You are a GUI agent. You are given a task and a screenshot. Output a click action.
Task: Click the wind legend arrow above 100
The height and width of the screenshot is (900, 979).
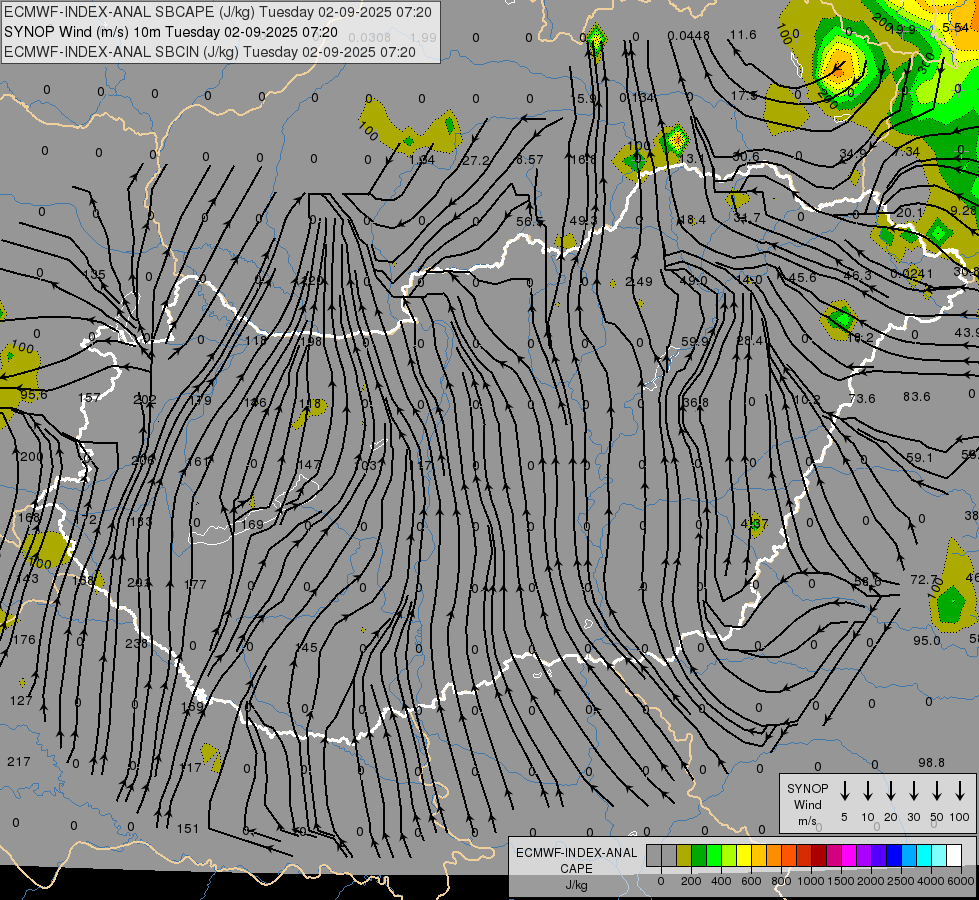pyautogui.click(x=960, y=791)
